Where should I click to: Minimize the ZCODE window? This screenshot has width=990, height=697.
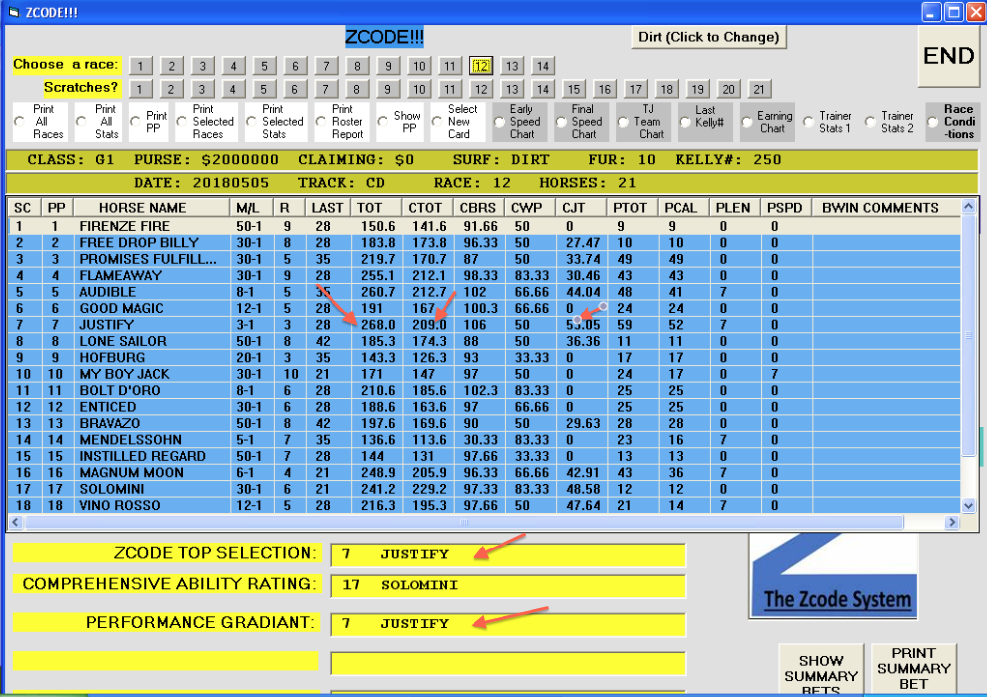pyautogui.click(x=931, y=12)
